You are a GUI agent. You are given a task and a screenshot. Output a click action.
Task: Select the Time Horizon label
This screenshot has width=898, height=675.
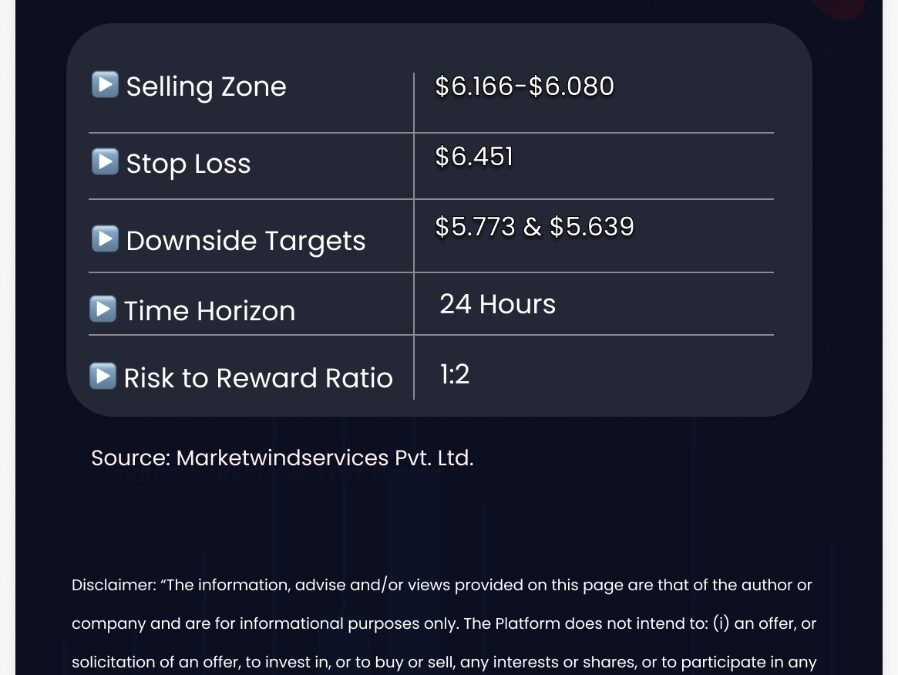coord(210,311)
